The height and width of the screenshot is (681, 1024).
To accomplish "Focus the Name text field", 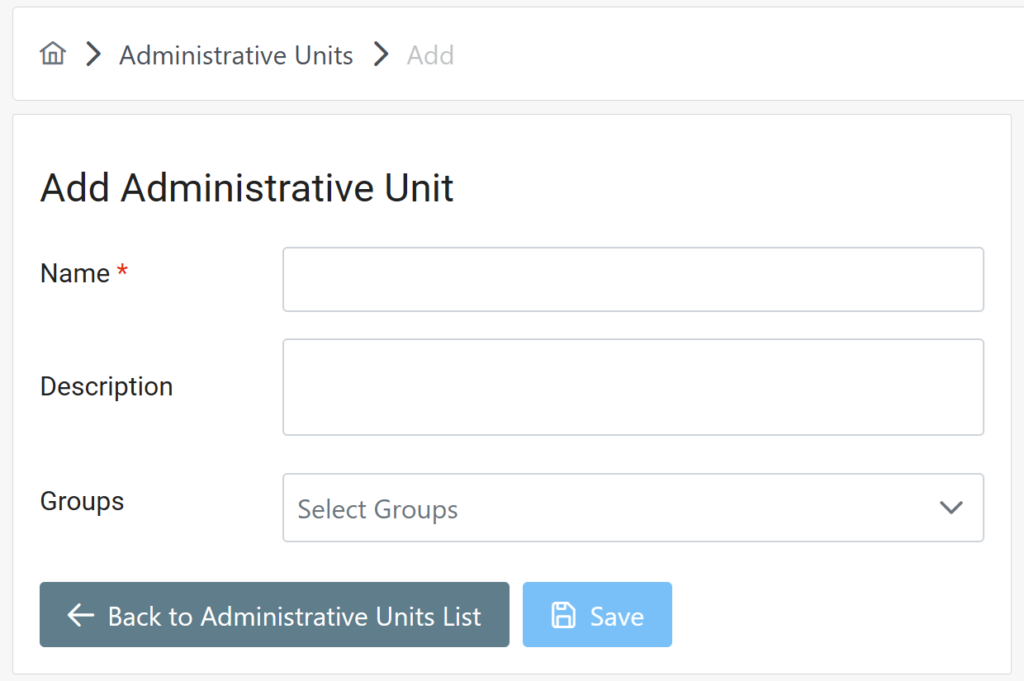I will pyautogui.click(x=632, y=279).
